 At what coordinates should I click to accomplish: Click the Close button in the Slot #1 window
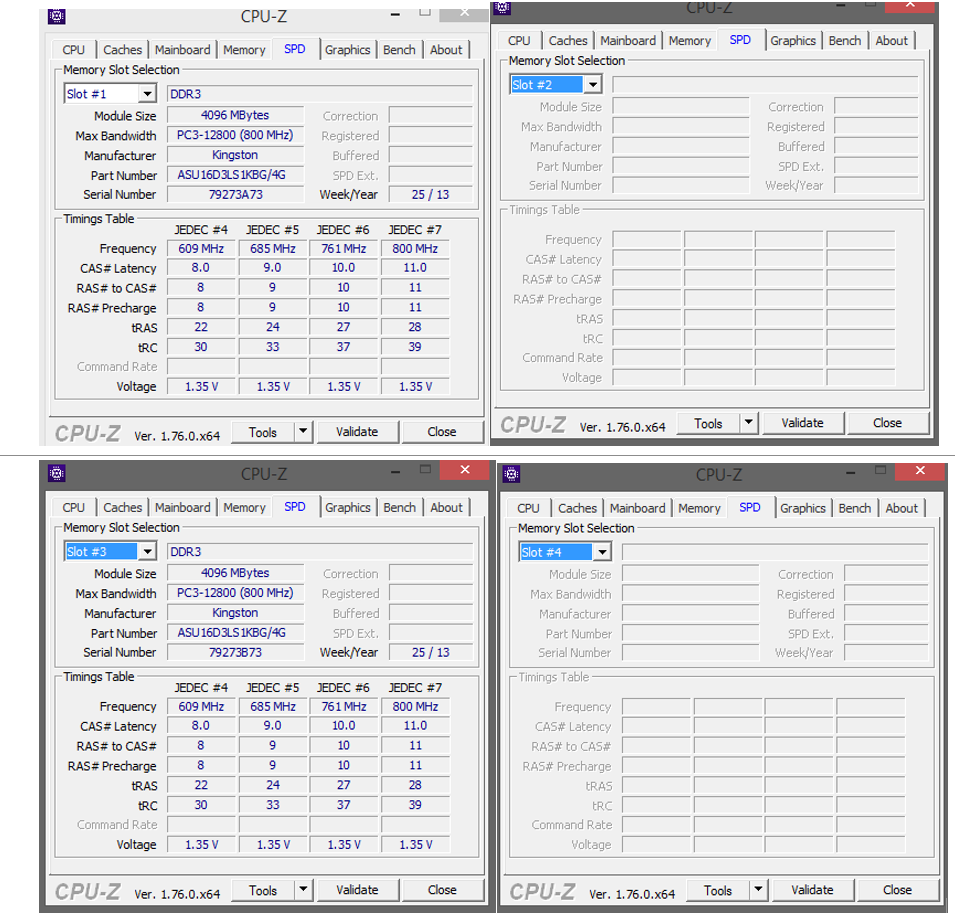point(442,432)
